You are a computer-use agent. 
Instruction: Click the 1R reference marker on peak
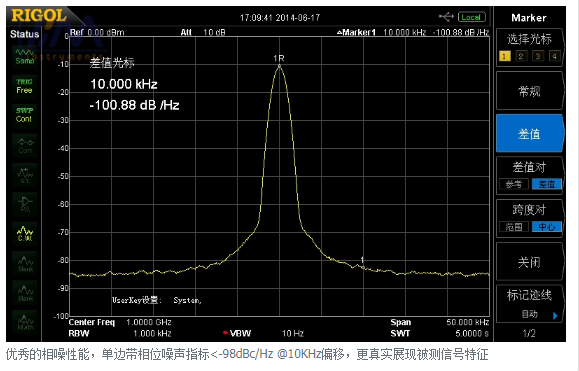point(279,58)
